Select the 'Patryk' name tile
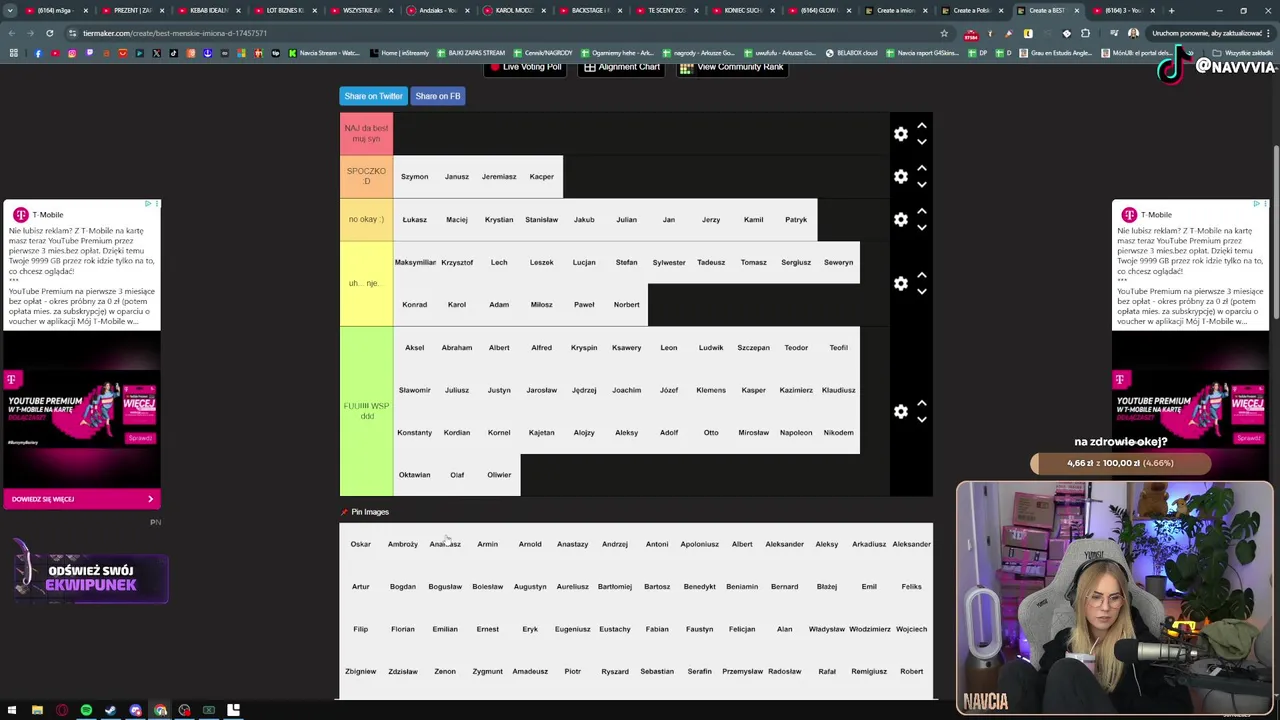The width and height of the screenshot is (1280, 720). (x=796, y=220)
